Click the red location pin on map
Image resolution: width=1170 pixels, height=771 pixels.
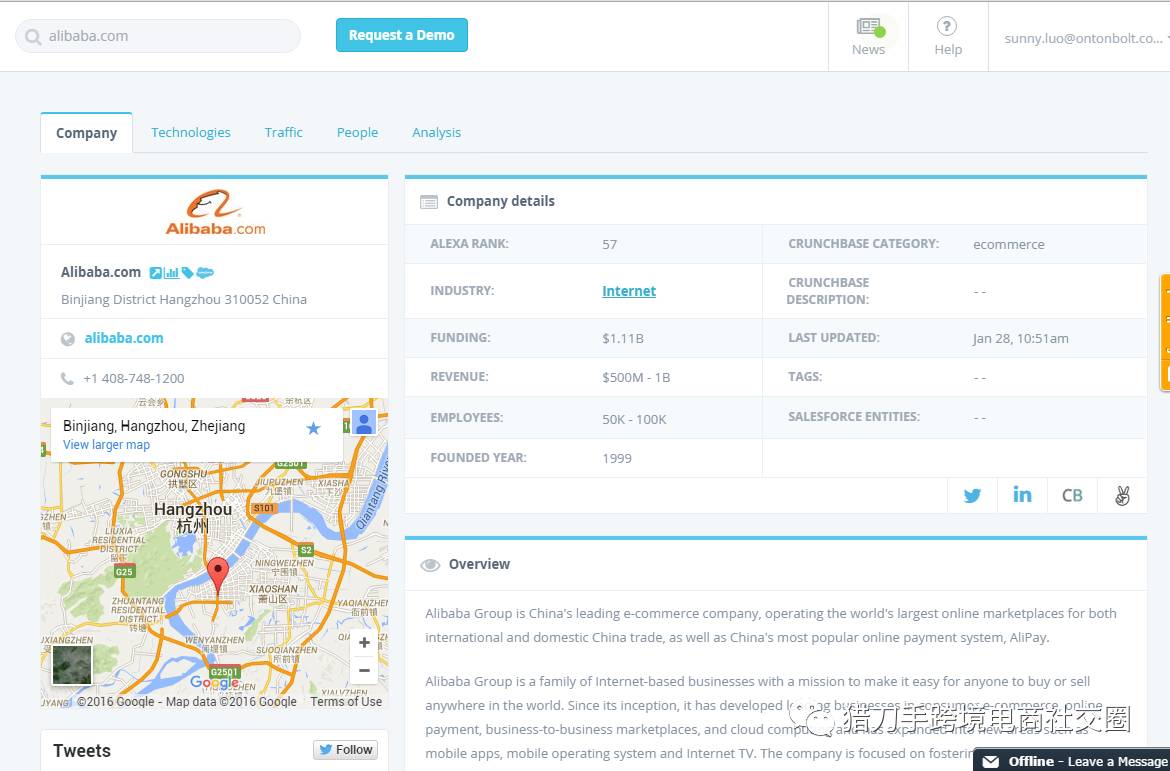[217, 575]
